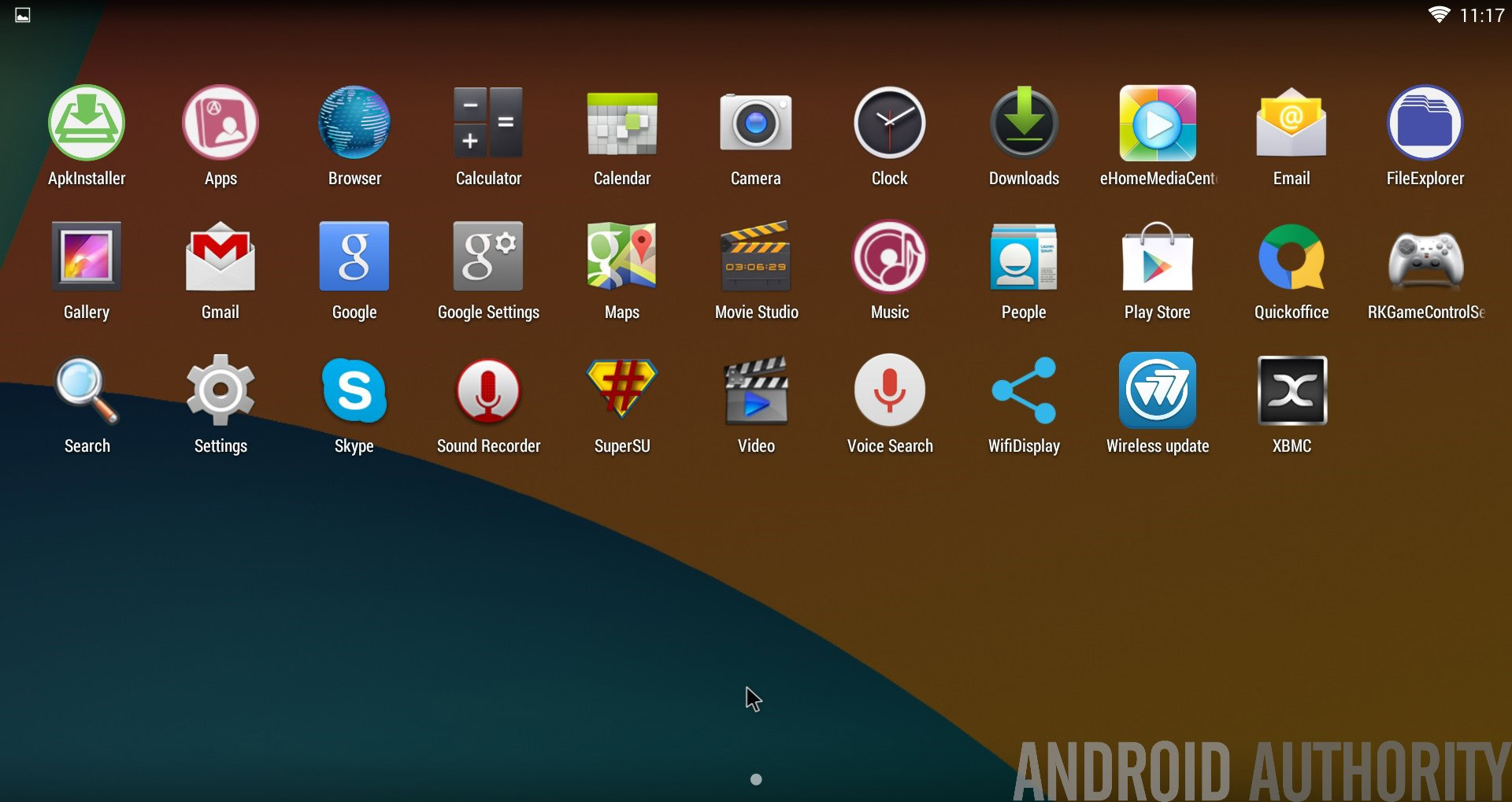Viewport: 1512px width, 802px height.
Task: Open the People contacts app
Action: [x=1024, y=257]
